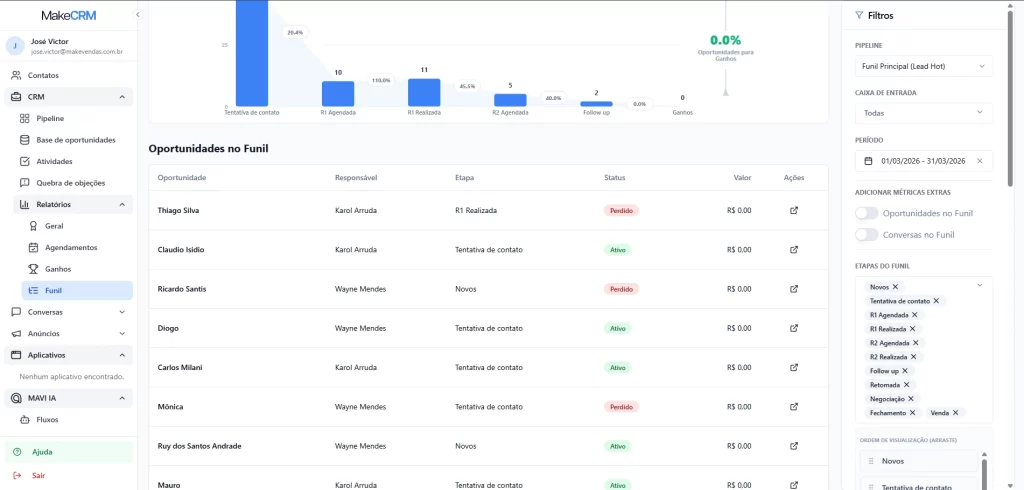Open the Pipeline dropdown selector
Screen dimensions: 1024x490
[924, 66]
